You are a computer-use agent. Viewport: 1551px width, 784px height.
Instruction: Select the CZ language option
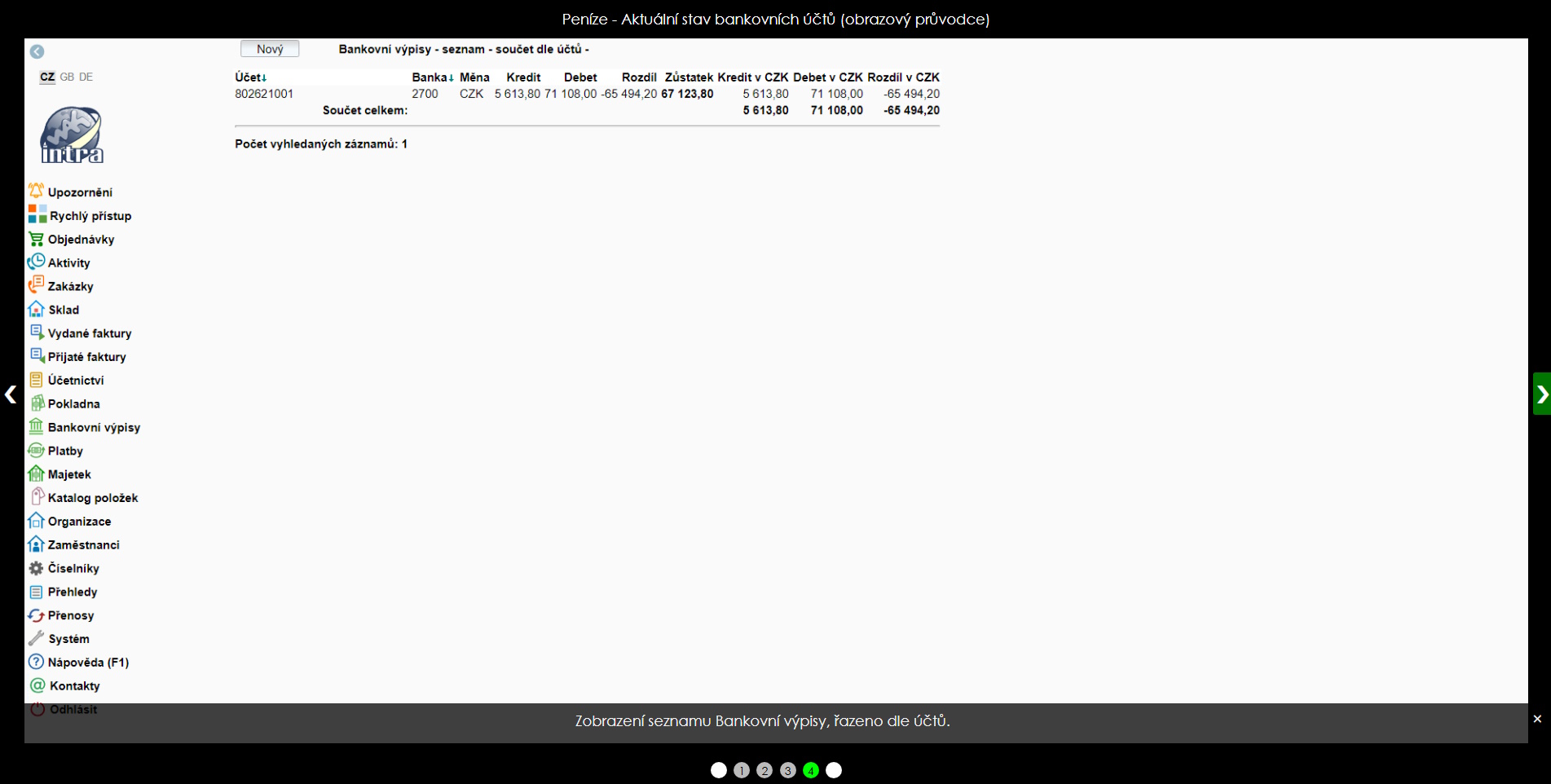(47, 77)
